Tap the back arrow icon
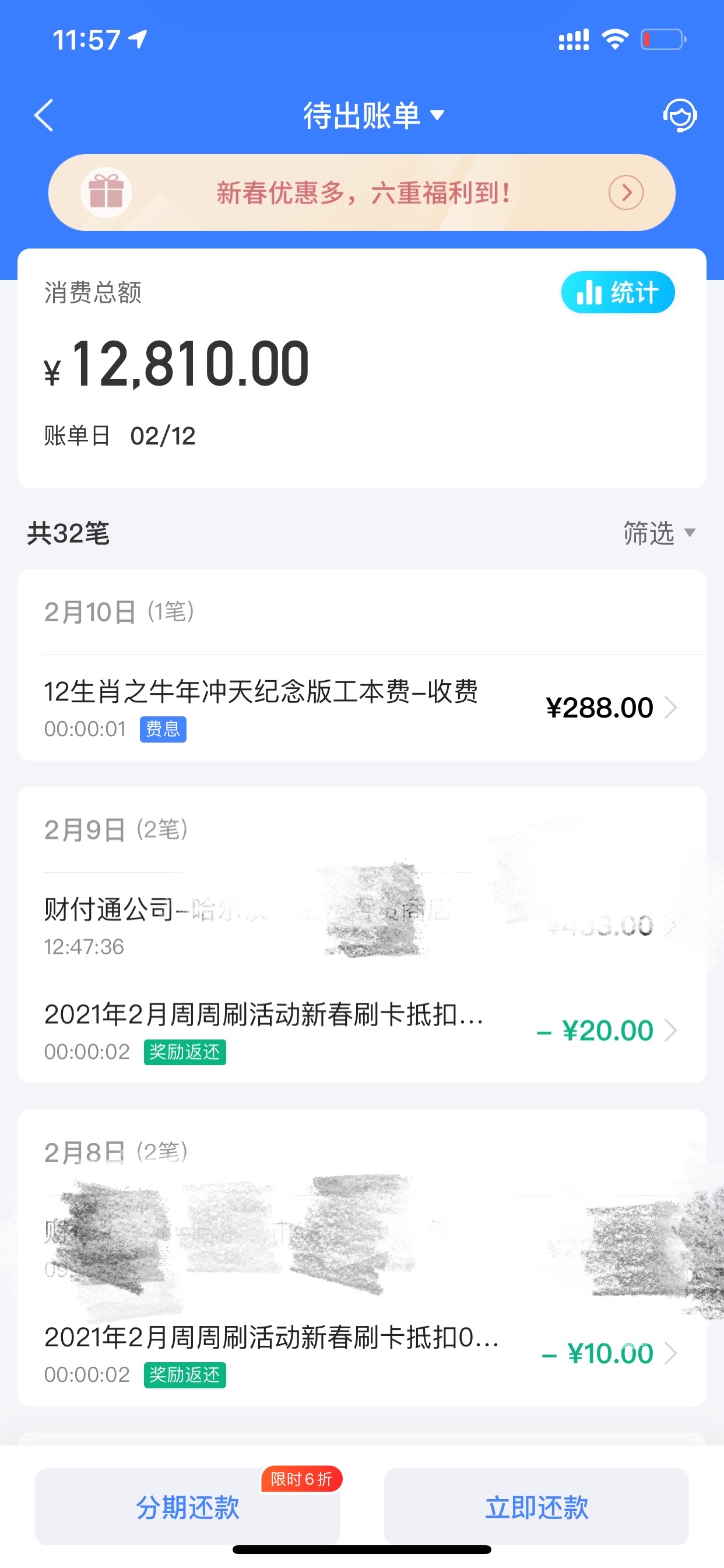The height and width of the screenshot is (1568, 724). [44, 115]
